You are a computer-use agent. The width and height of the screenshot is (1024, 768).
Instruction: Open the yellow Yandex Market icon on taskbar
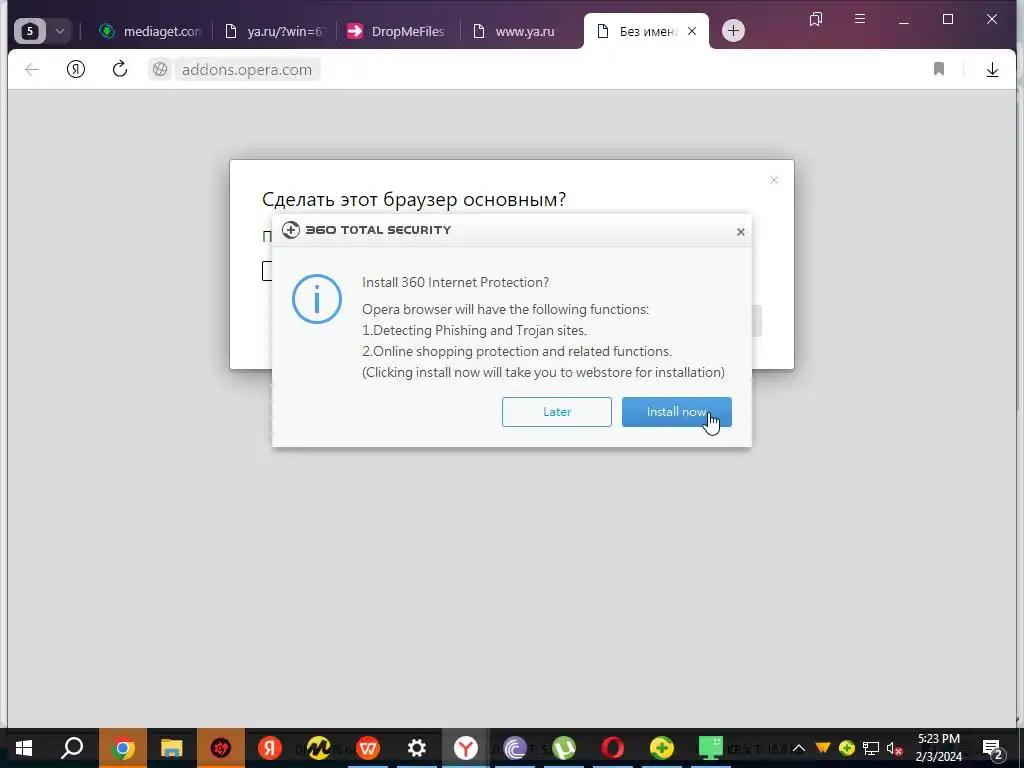coord(319,748)
